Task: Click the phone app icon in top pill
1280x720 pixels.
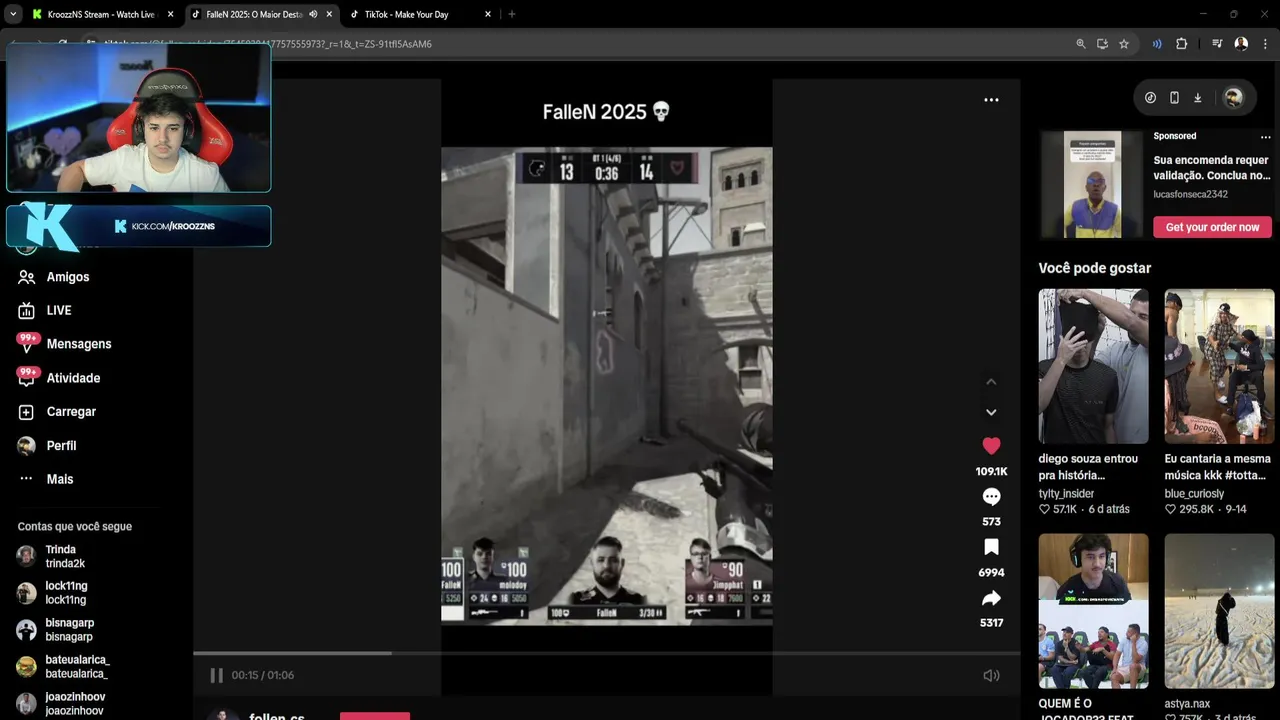Action: [1174, 98]
